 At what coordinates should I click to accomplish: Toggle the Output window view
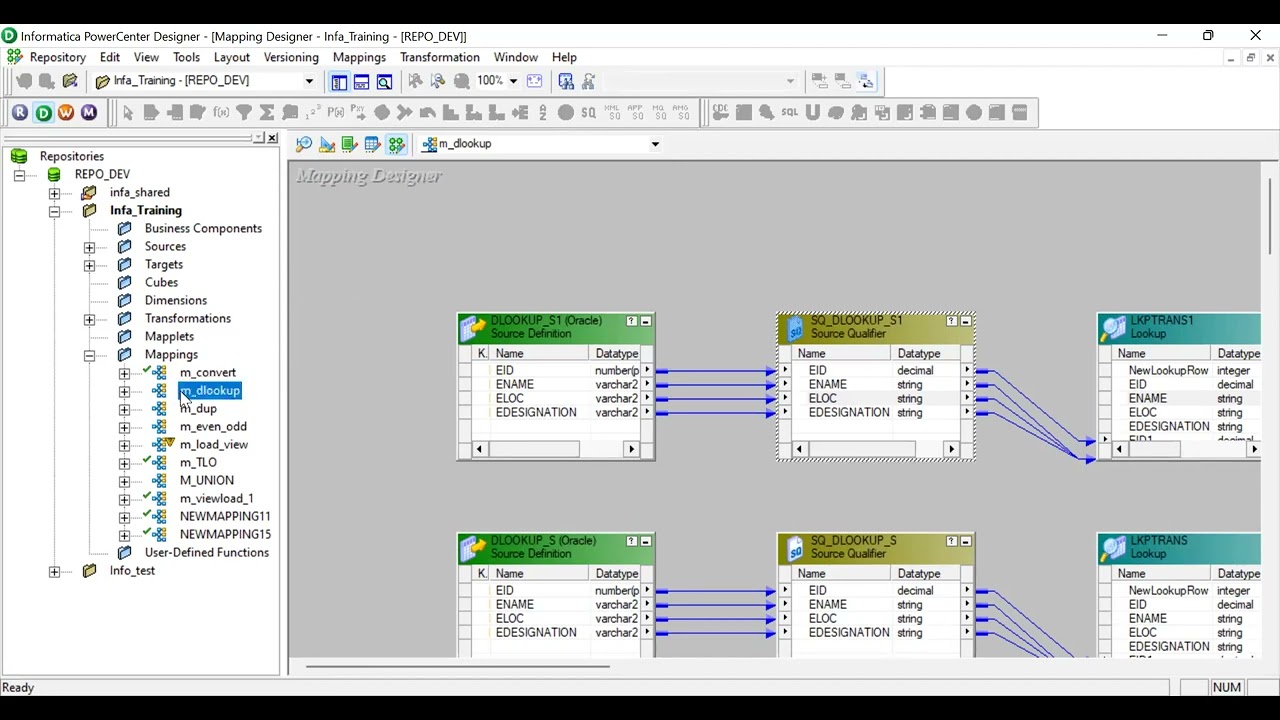361,81
